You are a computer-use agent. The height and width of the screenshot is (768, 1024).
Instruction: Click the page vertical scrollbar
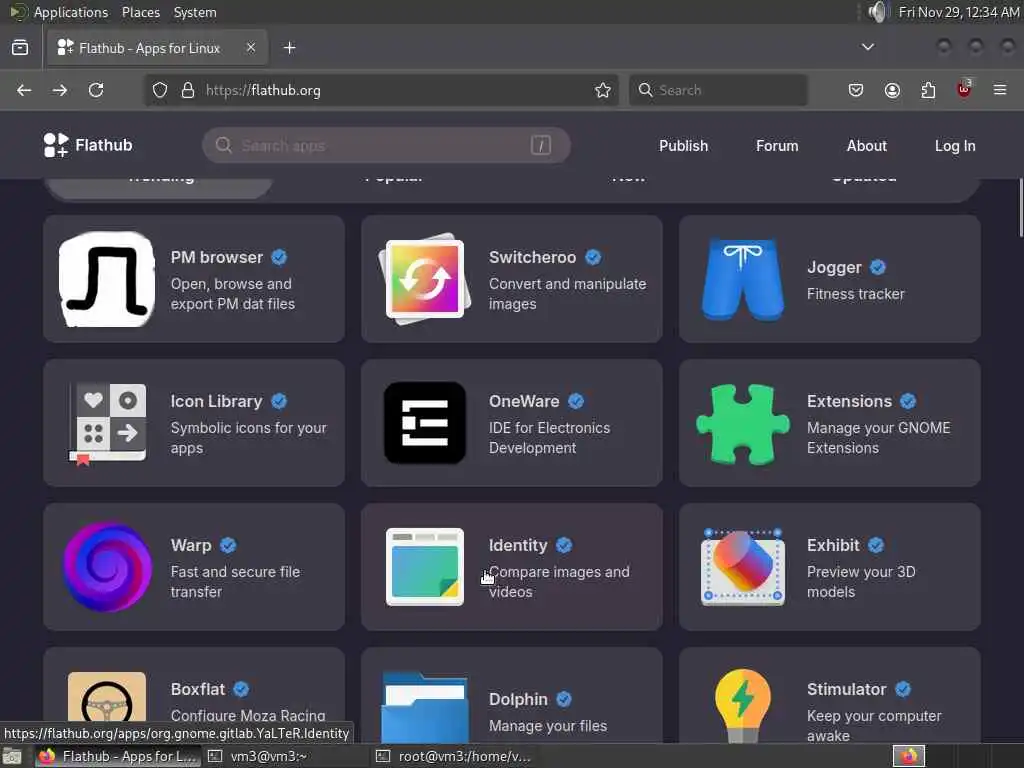coord(1019,209)
